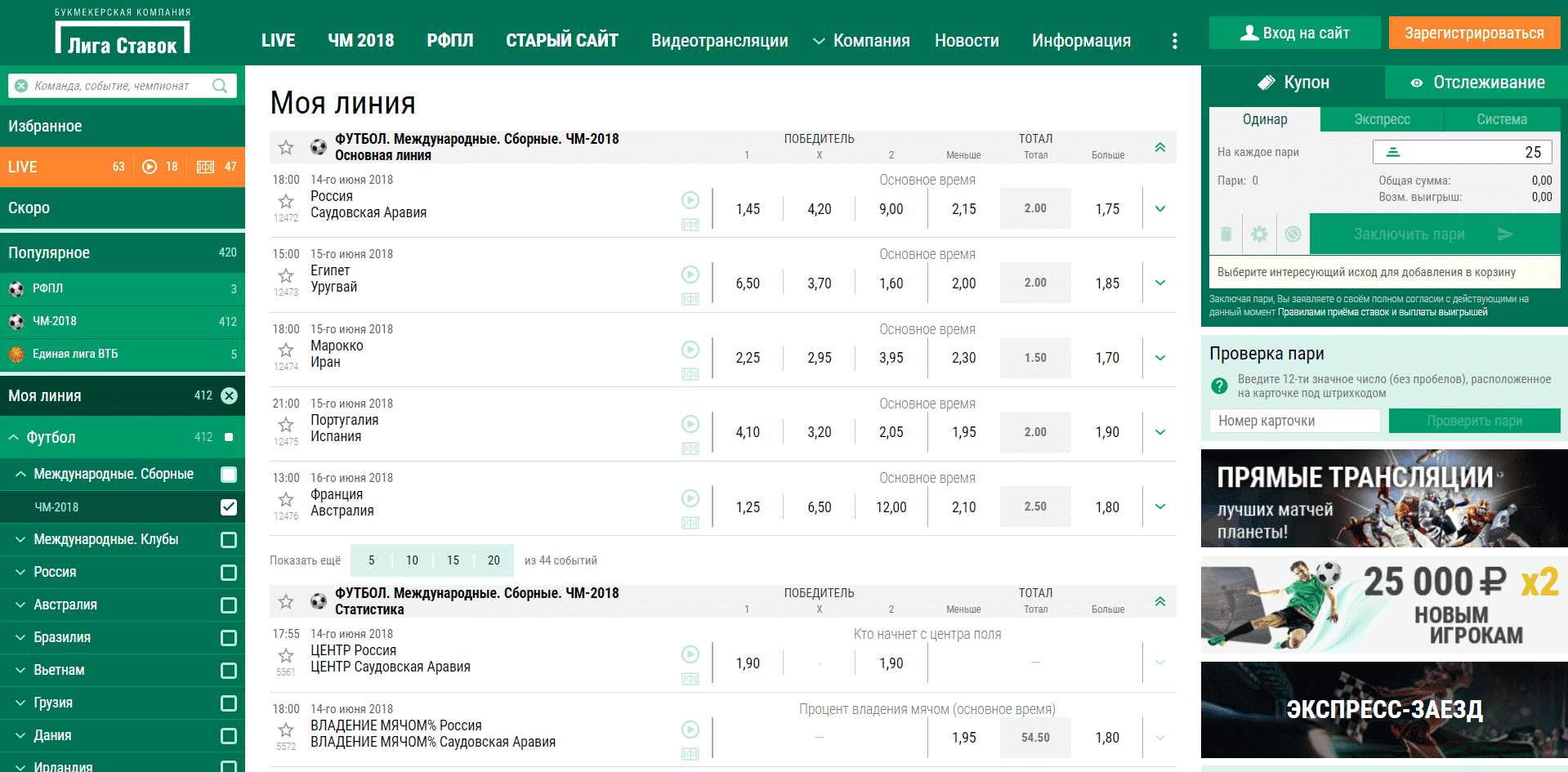
Task: Click the trash icon in the coupon
Action: (1226, 234)
